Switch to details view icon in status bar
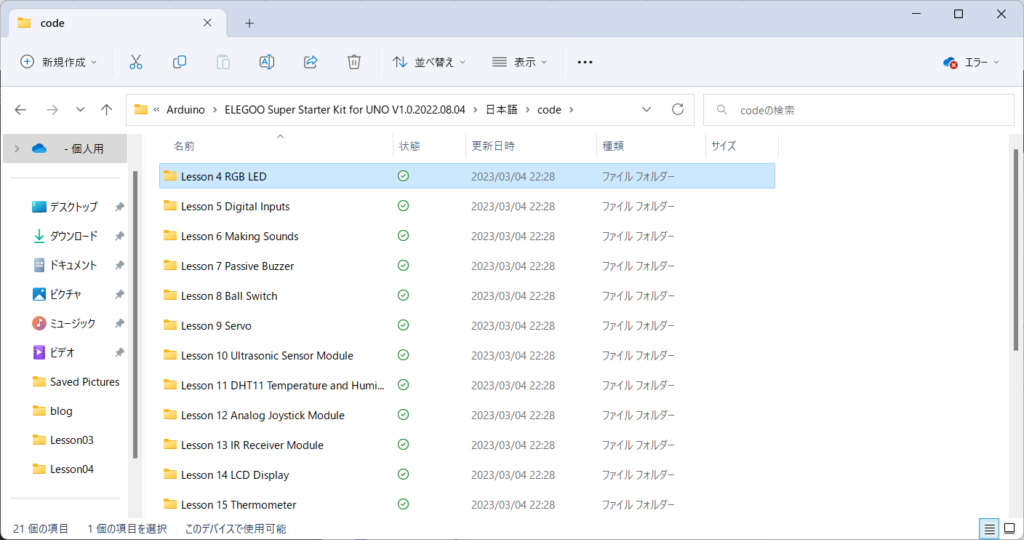Image resolution: width=1024 pixels, height=540 pixels. click(989, 529)
